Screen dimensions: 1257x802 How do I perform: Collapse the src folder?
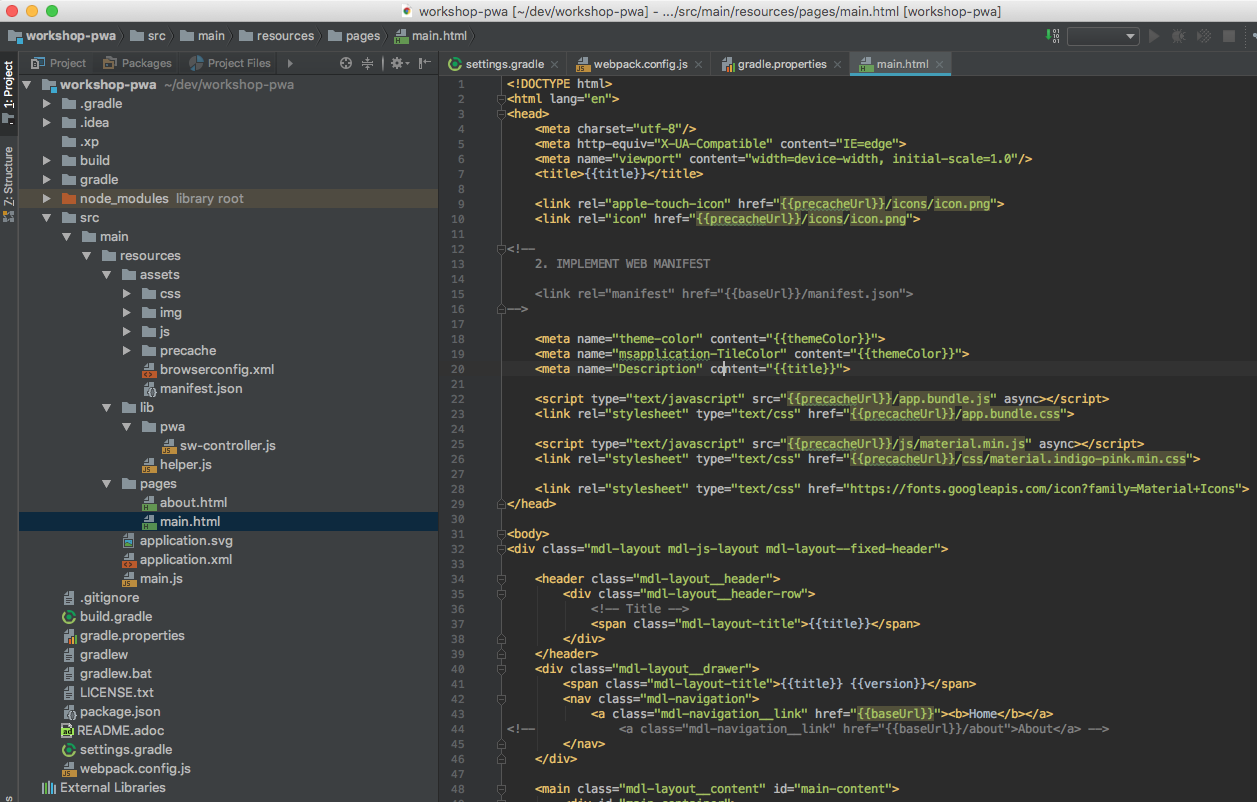click(x=47, y=218)
